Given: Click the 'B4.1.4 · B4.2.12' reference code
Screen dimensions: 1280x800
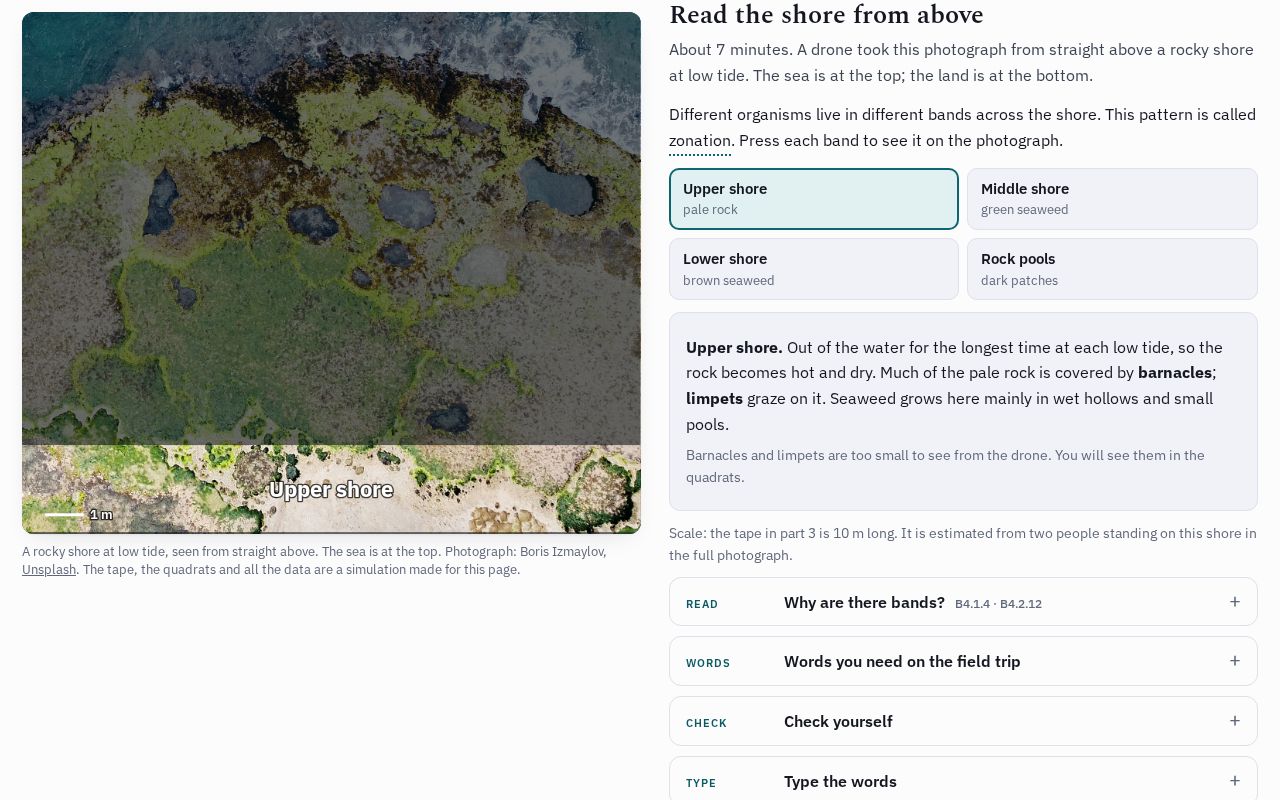Looking at the screenshot, I should pyautogui.click(x=998, y=604).
